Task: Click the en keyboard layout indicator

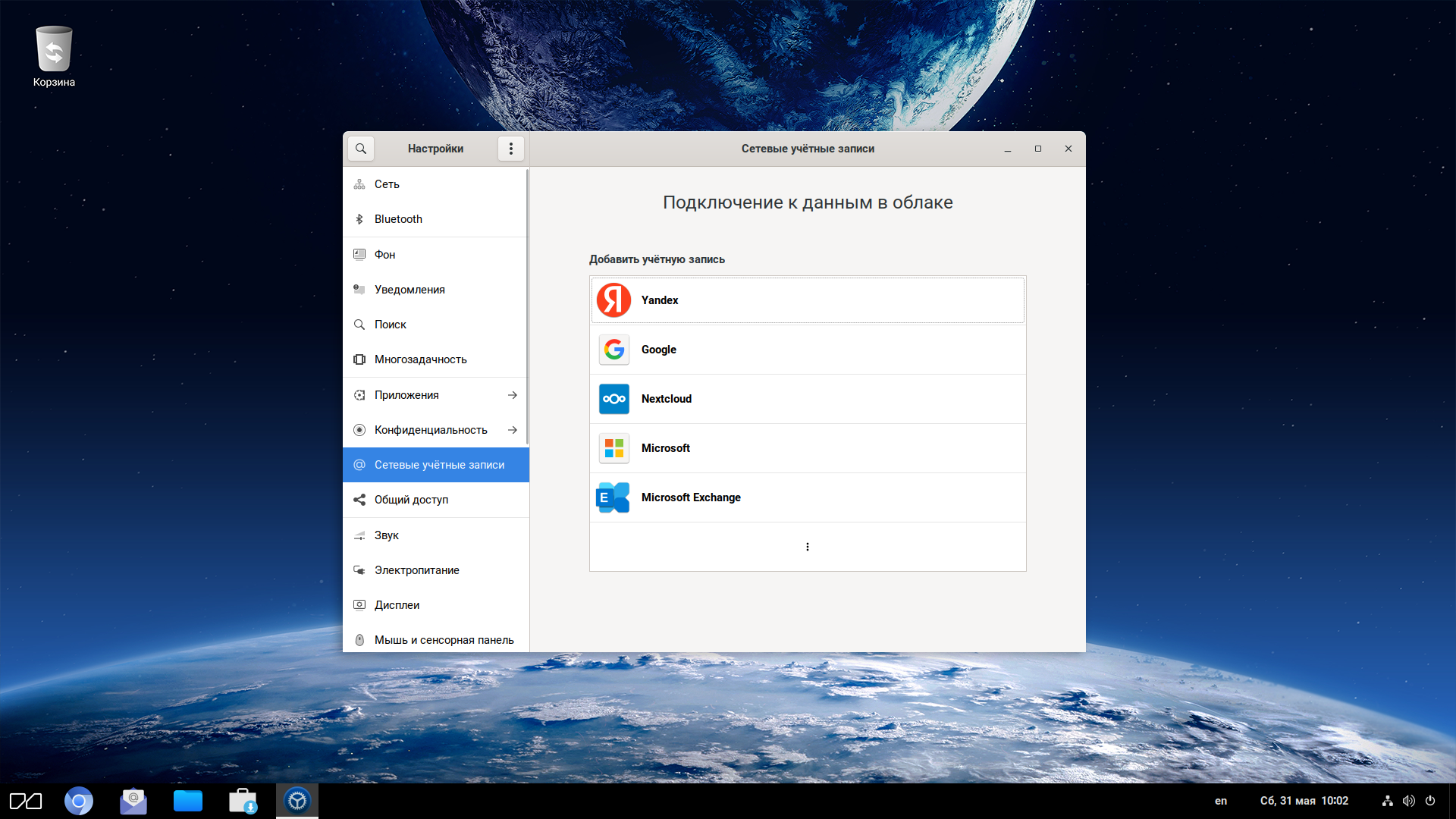Action: coord(1220,801)
